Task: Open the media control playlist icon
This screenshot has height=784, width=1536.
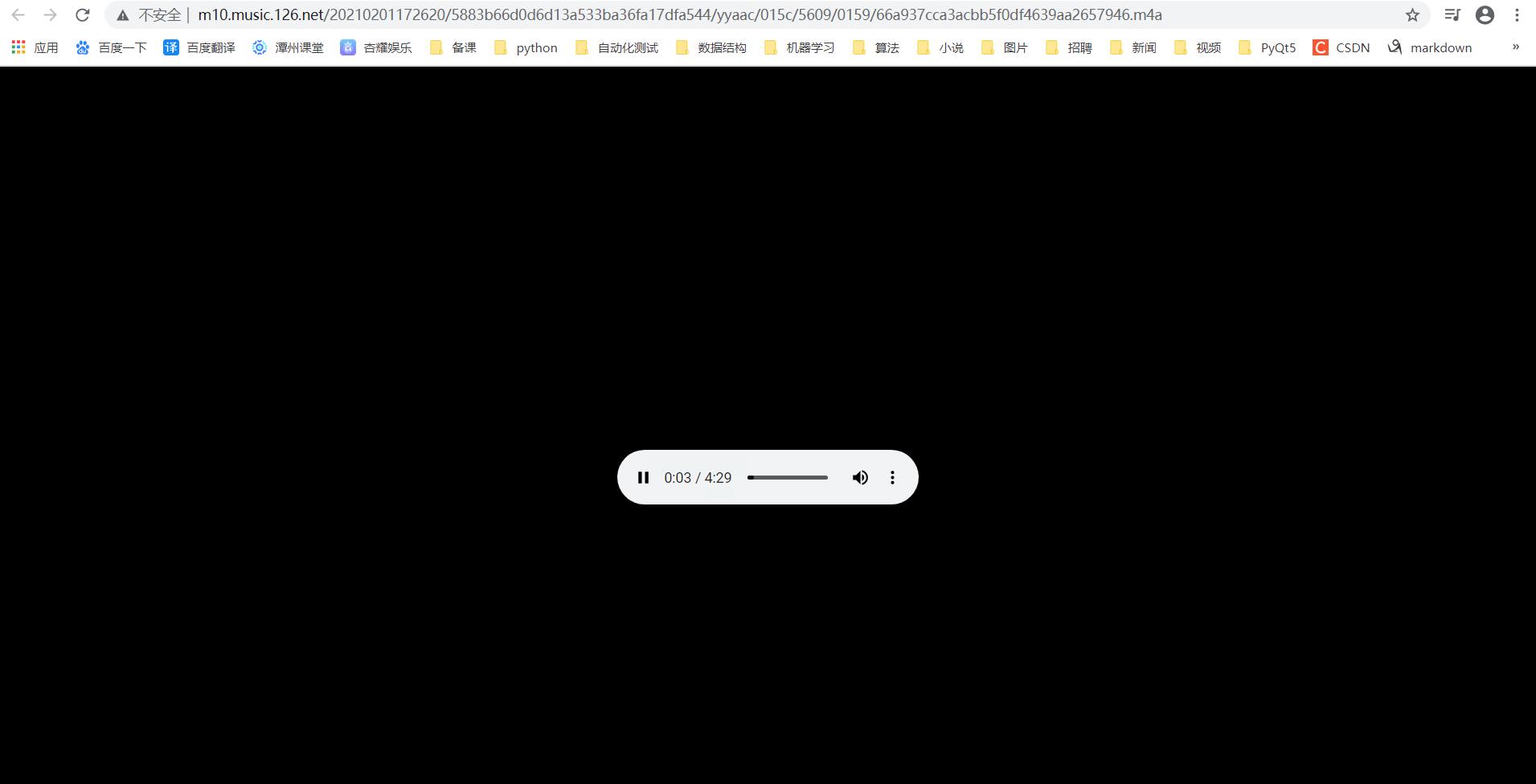Action: [1452, 14]
